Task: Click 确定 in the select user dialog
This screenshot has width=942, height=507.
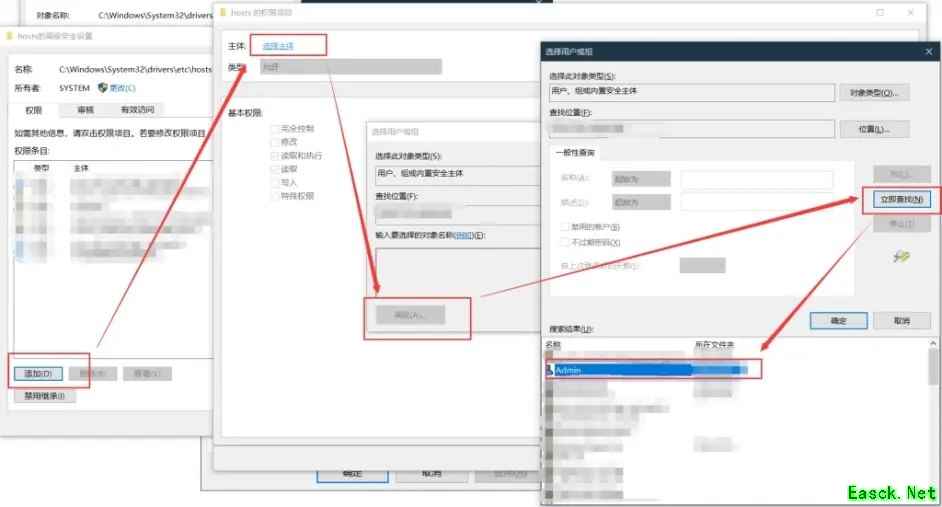Action: (x=839, y=321)
